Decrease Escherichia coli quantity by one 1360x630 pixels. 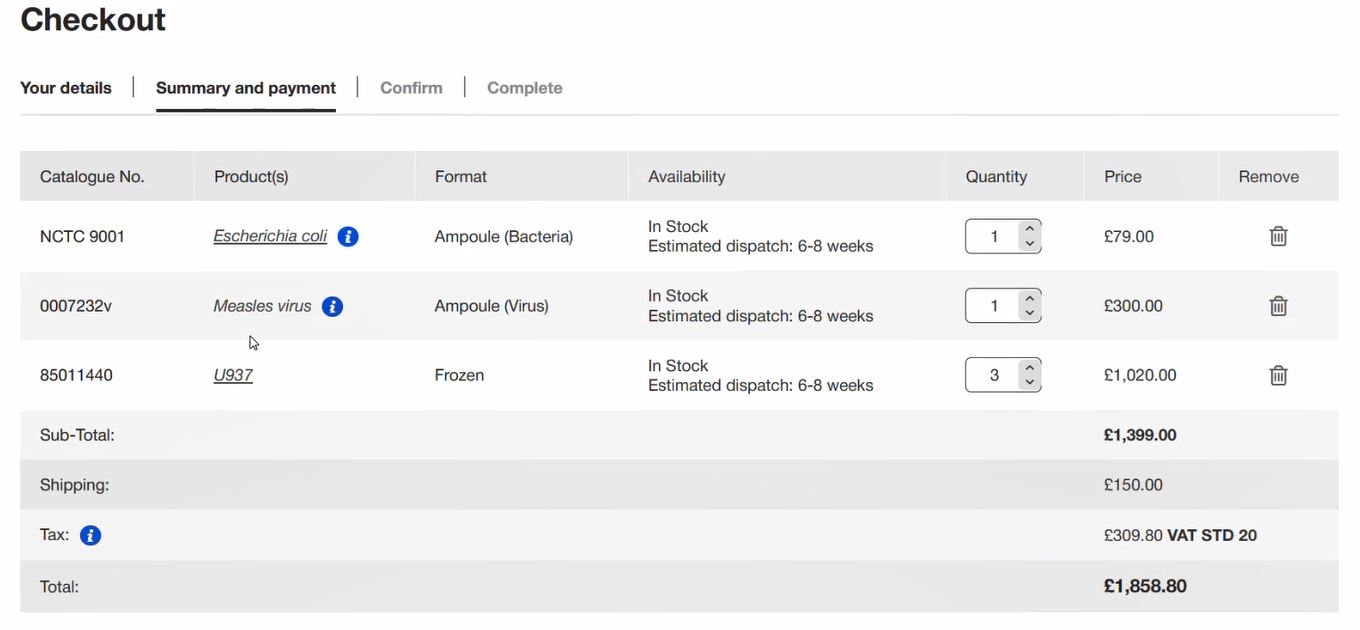click(x=1029, y=244)
